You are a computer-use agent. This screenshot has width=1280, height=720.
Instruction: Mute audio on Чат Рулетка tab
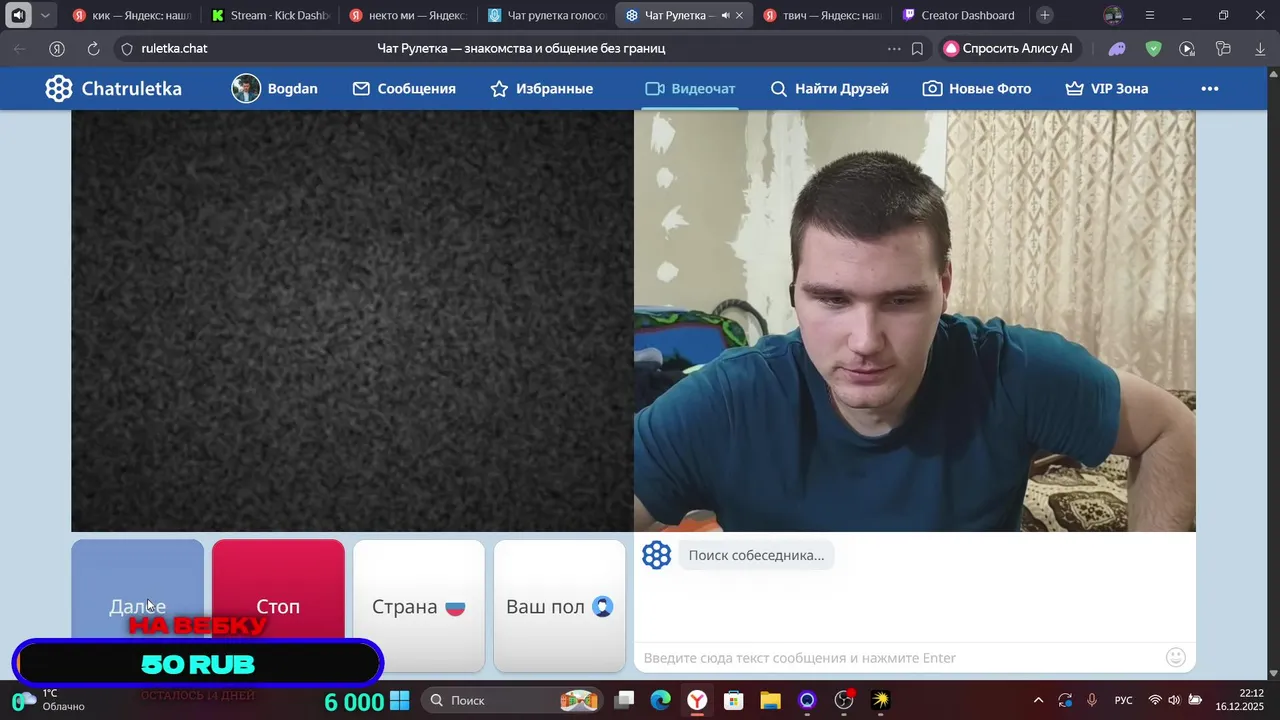coord(726,15)
